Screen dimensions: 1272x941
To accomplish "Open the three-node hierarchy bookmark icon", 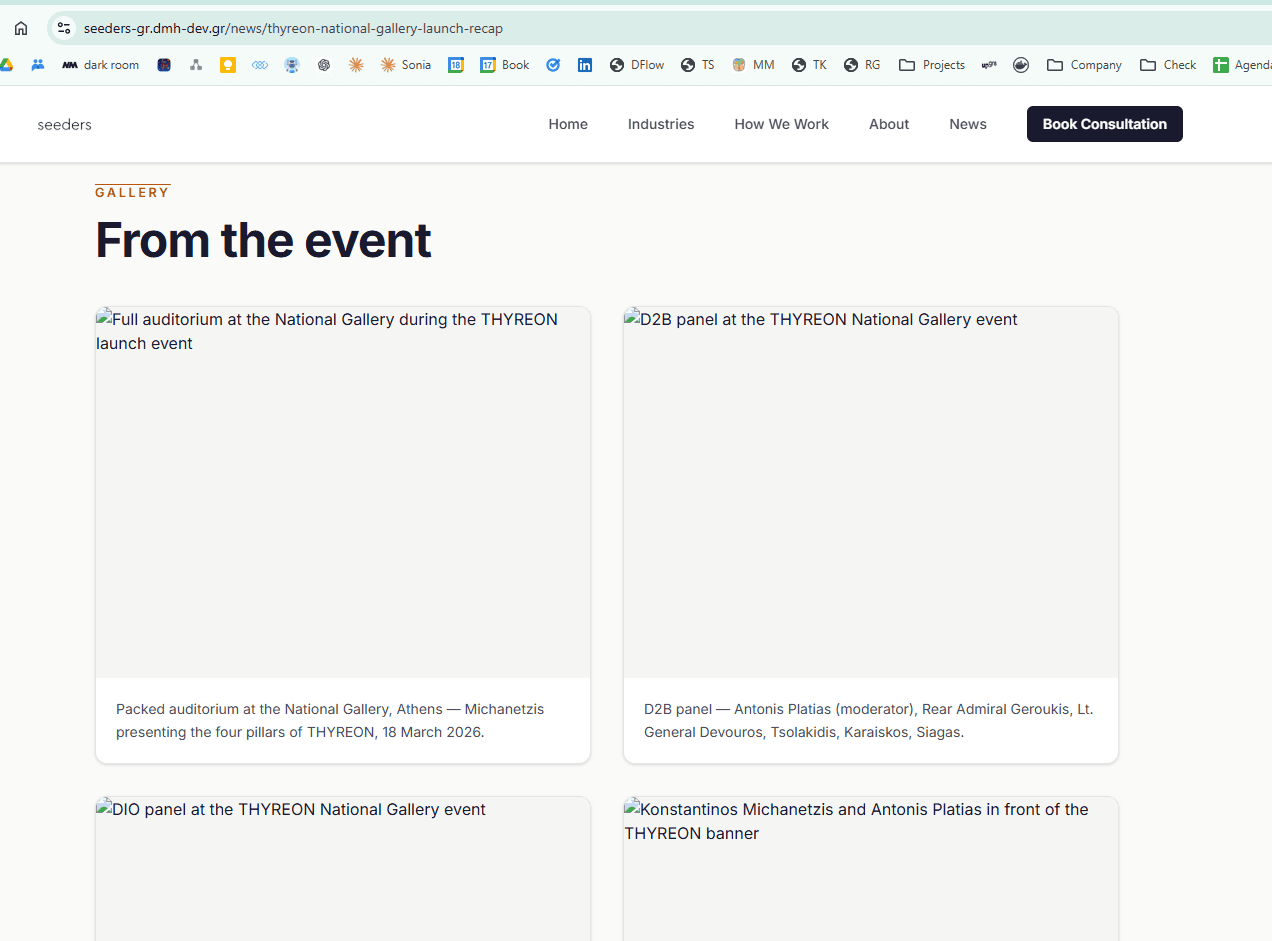I will [196, 65].
